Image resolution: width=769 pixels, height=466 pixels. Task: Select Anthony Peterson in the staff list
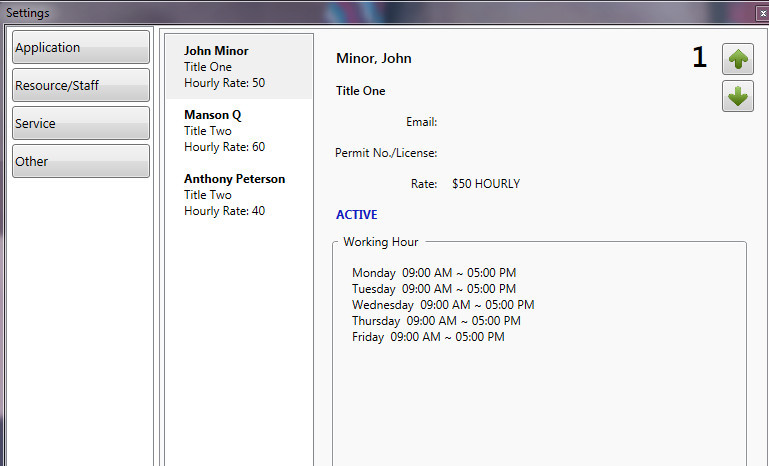point(239,195)
